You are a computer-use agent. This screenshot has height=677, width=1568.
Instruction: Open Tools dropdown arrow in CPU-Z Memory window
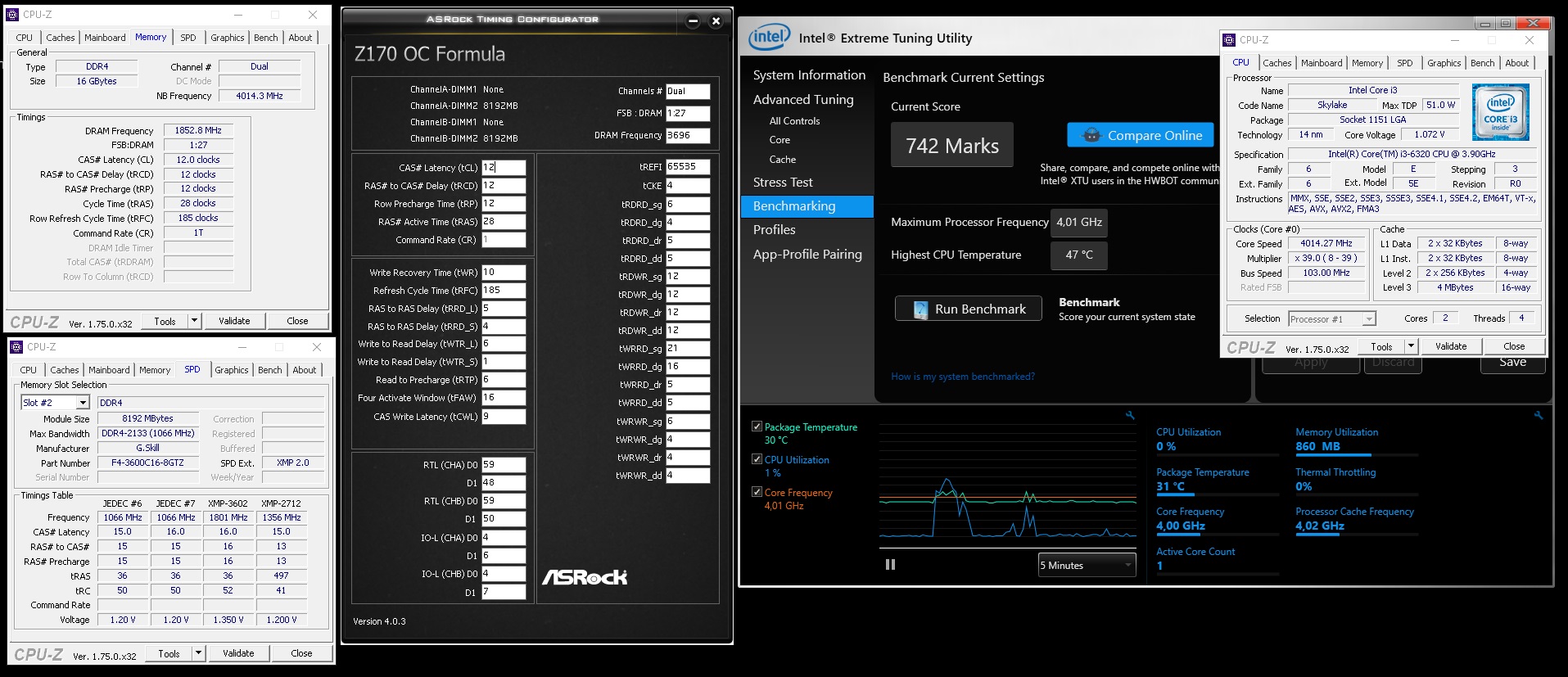[194, 321]
